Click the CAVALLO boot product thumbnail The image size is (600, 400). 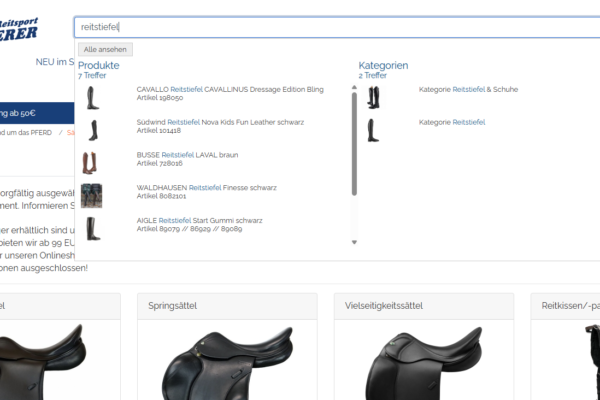[92, 98]
